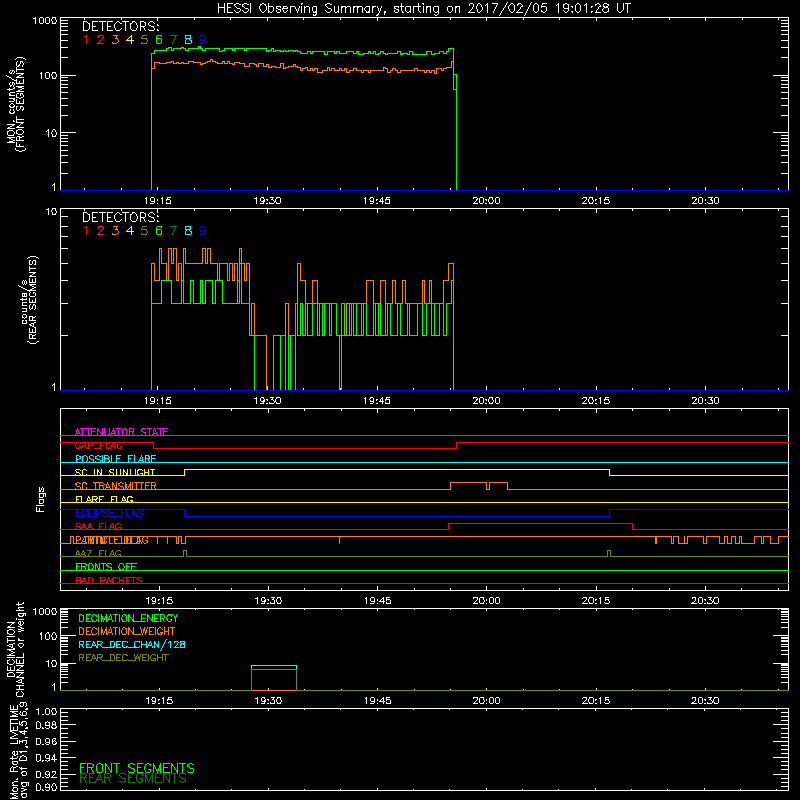Image resolution: width=800 pixels, height=800 pixels.
Task: Click the MON. counts/s FRONT SEGMENTS axis label
Action: coord(16,104)
